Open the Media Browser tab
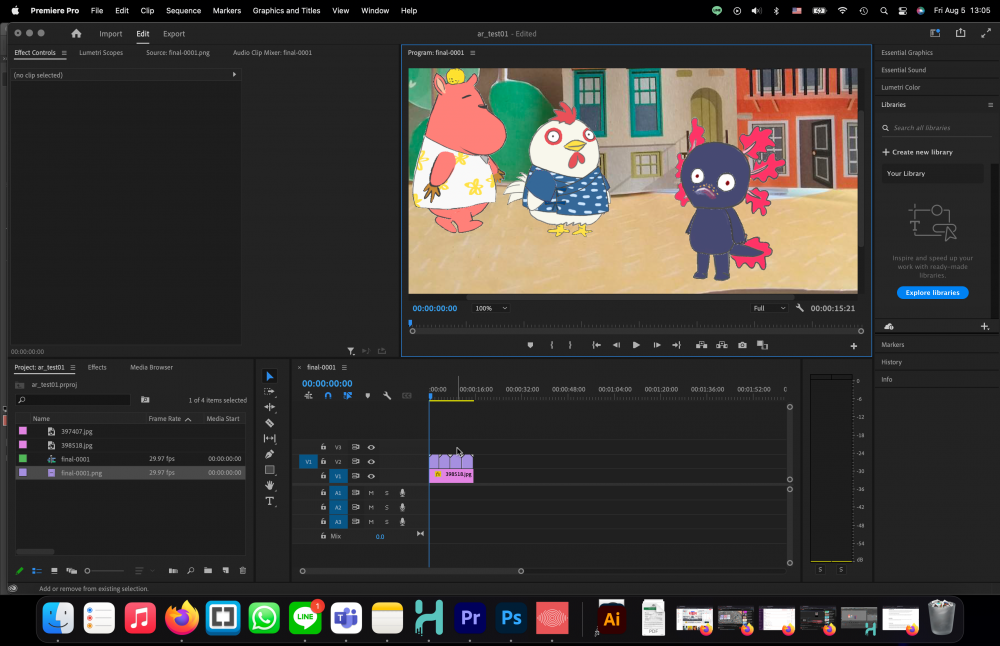Viewport: 1000px width, 646px height. tap(151, 367)
